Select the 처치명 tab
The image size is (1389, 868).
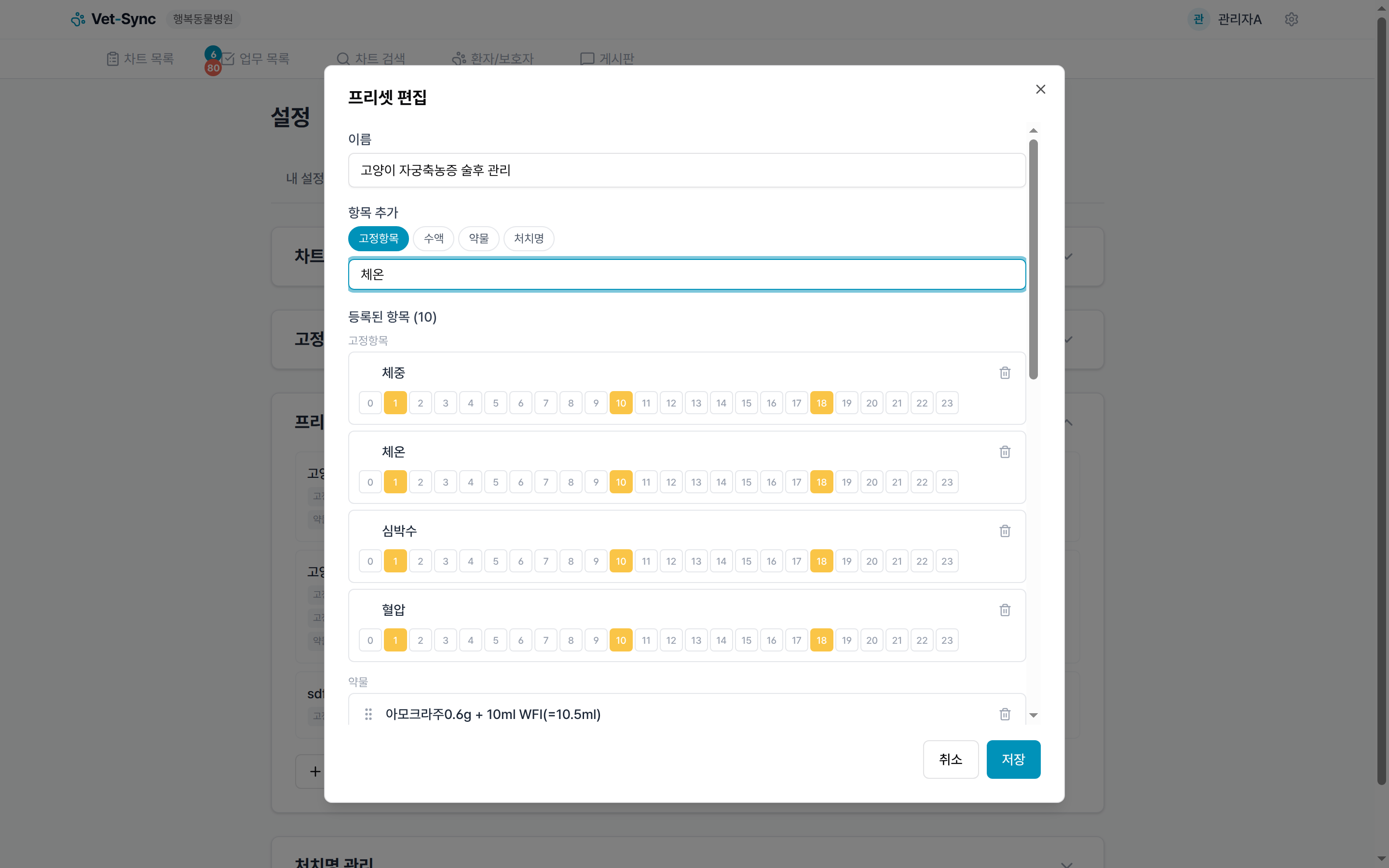(529, 238)
